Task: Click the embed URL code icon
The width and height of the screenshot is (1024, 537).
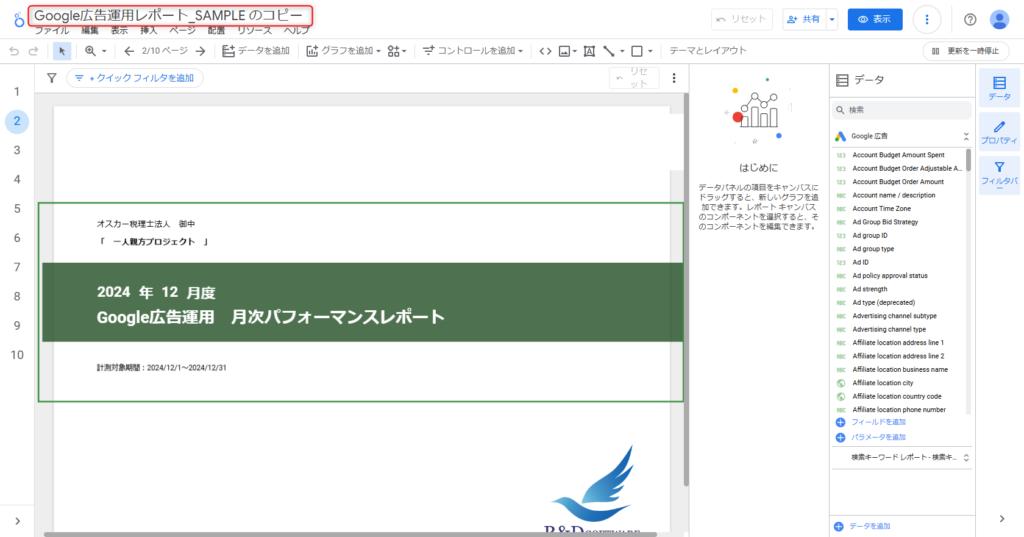Action: [x=545, y=50]
